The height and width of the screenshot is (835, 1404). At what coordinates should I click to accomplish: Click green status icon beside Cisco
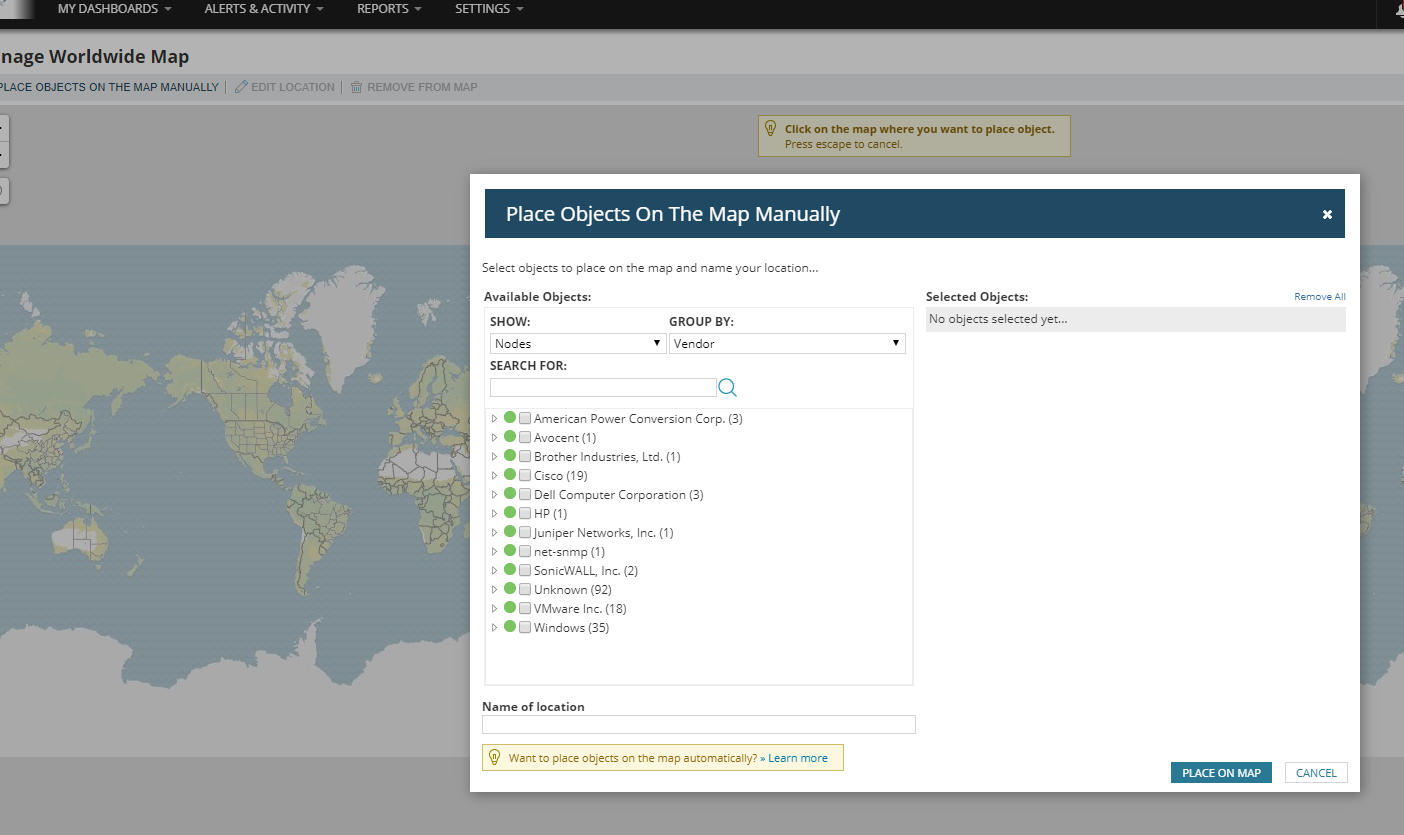pyautogui.click(x=510, y=475)
